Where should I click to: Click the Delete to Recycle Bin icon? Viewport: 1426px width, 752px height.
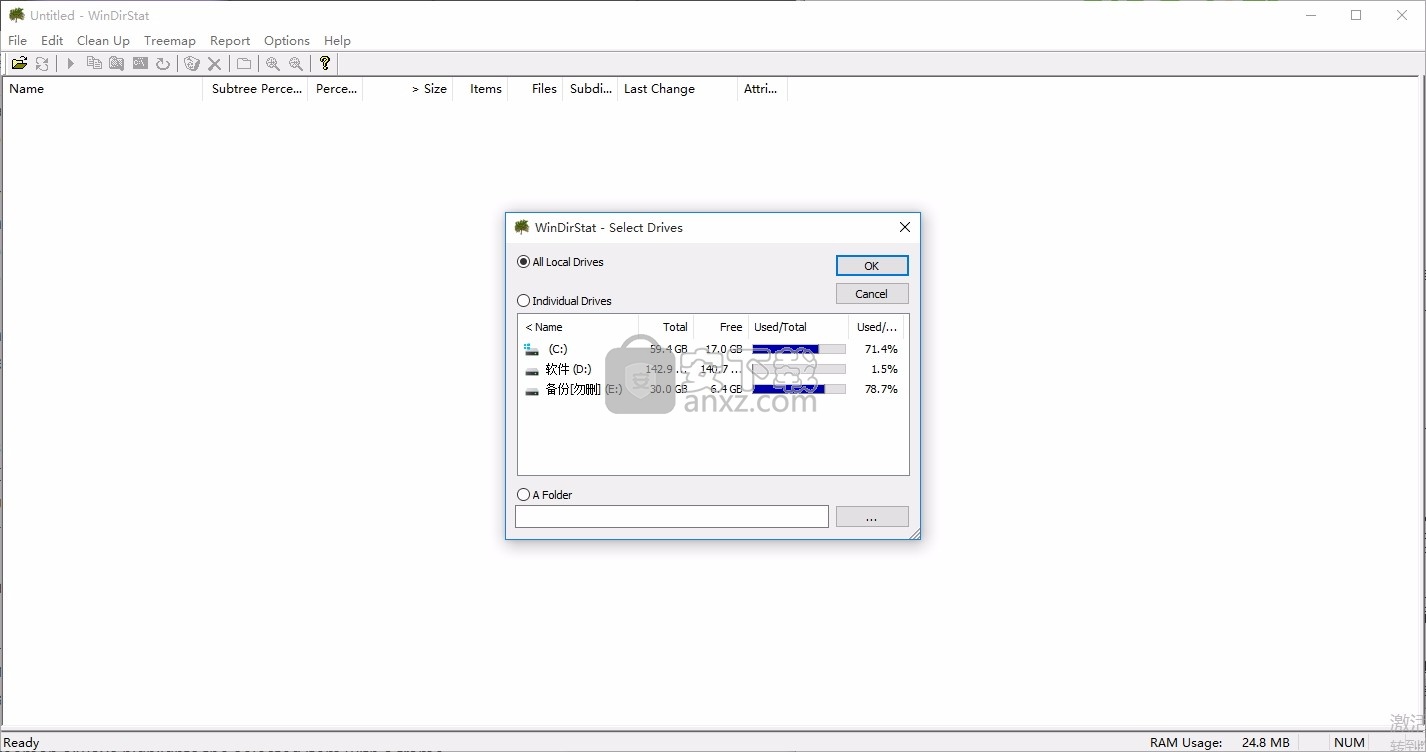pos(192,63)
